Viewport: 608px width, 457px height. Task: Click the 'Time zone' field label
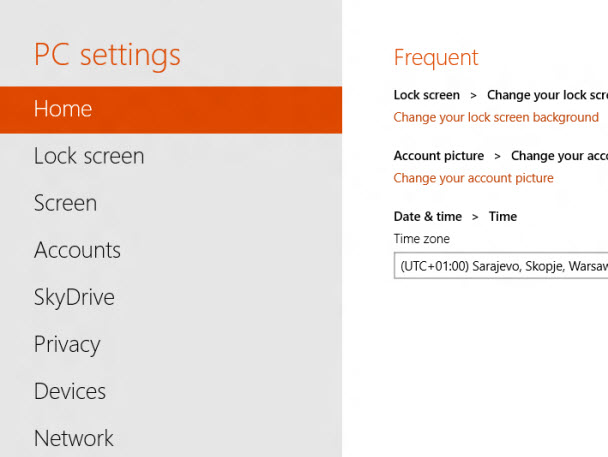(422, 239)
